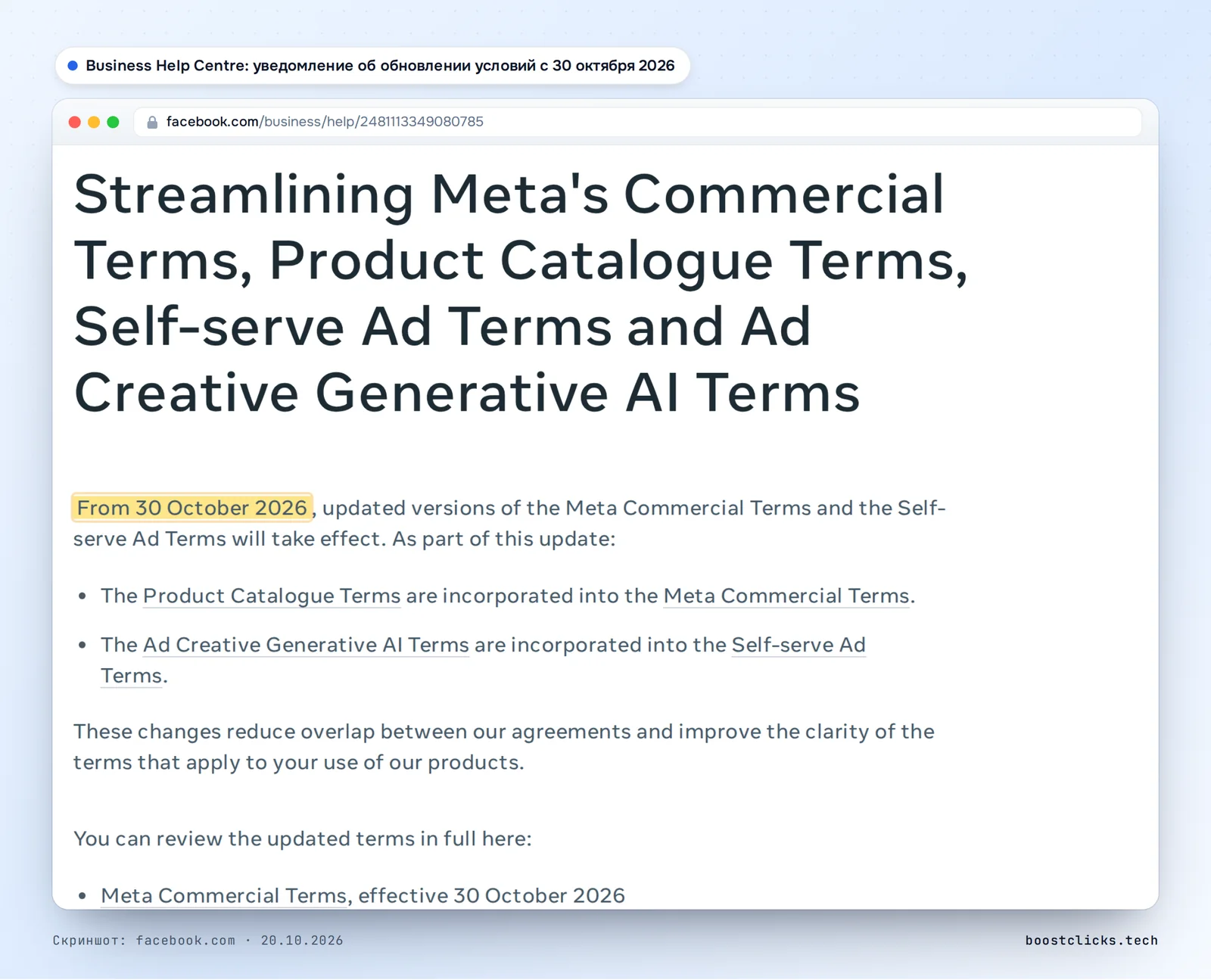The width and height of the screenshot is (1211, 980).
Task: Open the Self-serve Ad Terms link
Action: tap(799, 646)
